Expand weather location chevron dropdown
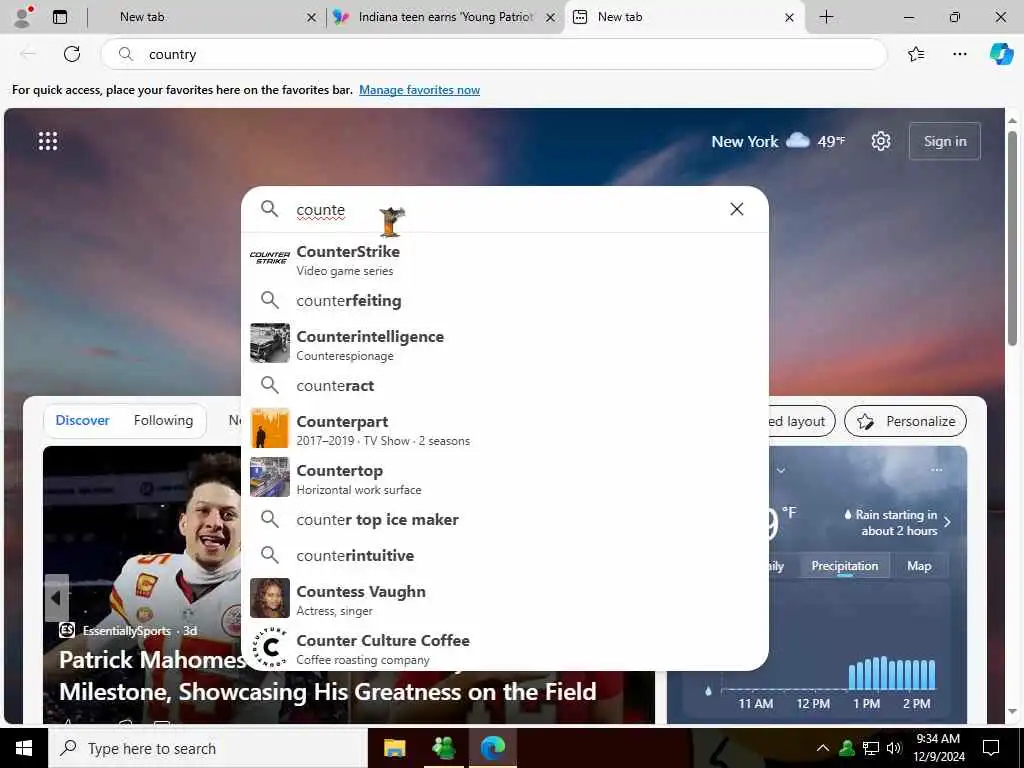 tap(780, 470)
